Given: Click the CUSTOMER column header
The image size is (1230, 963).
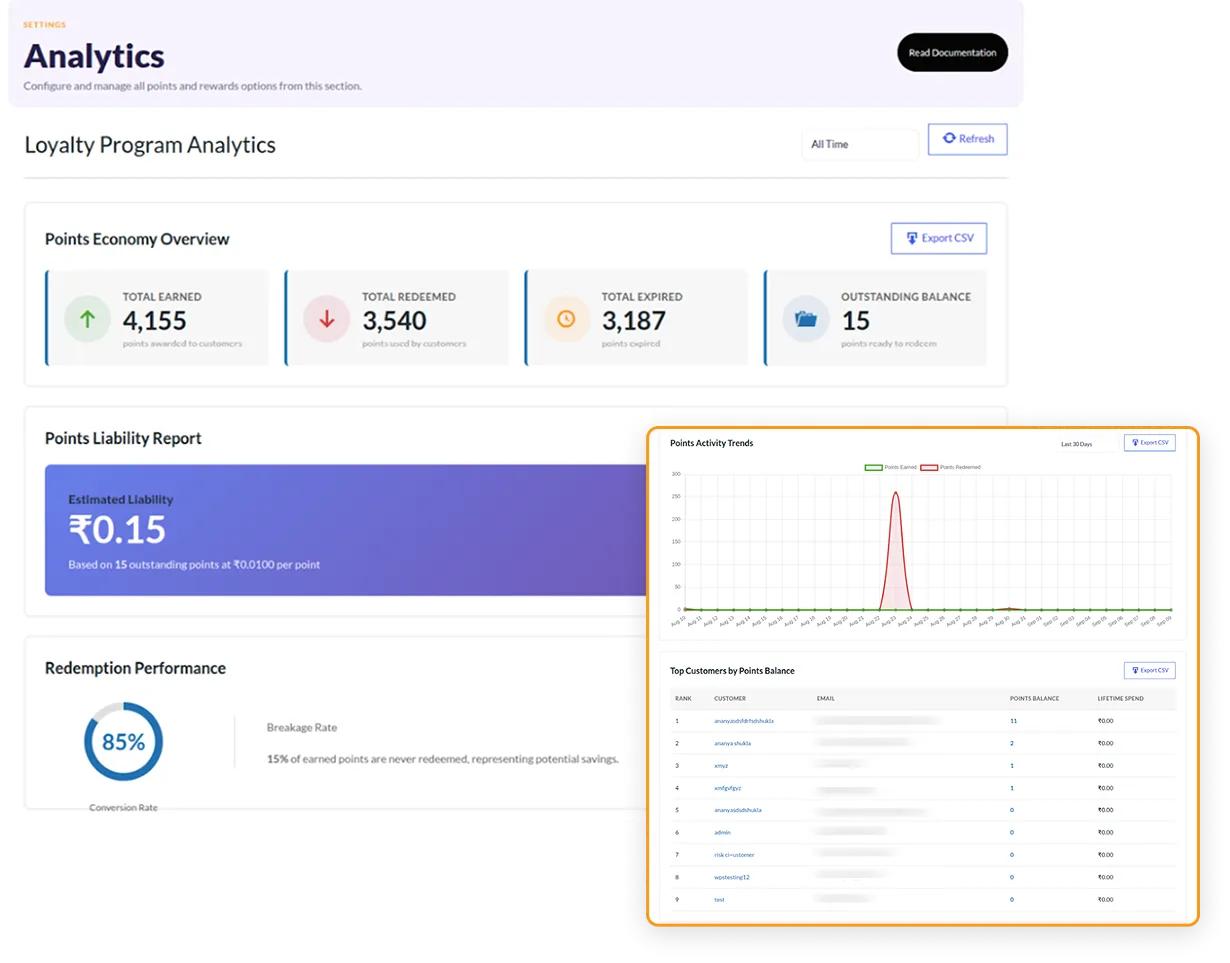Looking at the screenshot, I should (730, 698).
